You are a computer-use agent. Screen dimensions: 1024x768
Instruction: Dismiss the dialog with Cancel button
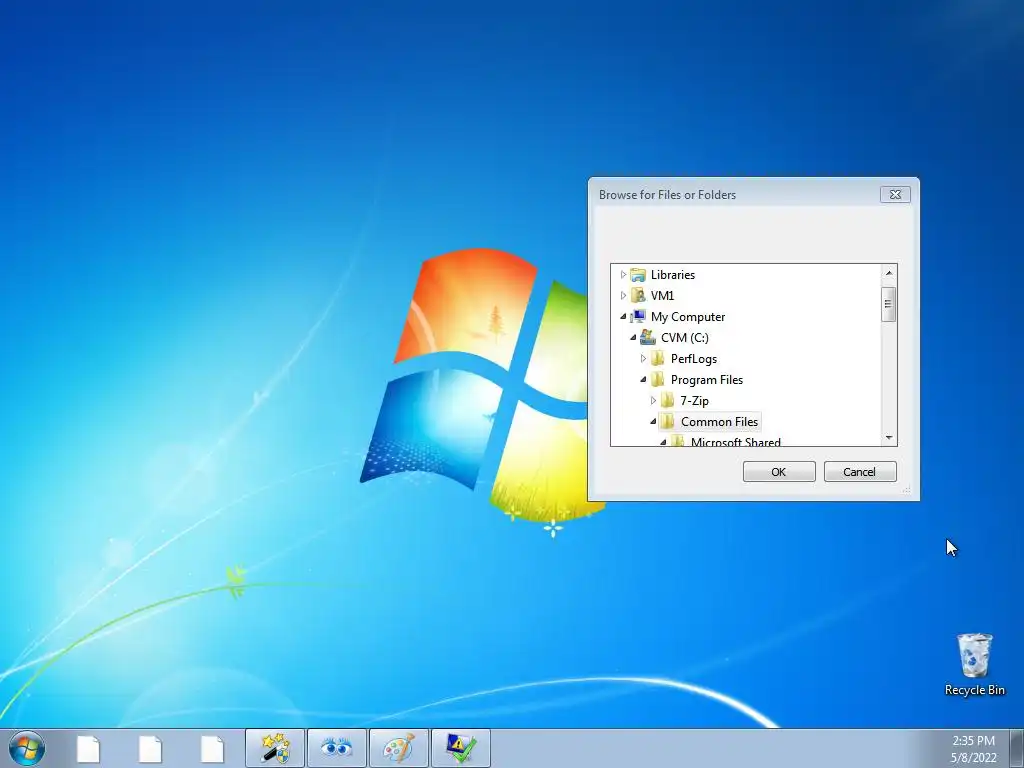(859, 472)
